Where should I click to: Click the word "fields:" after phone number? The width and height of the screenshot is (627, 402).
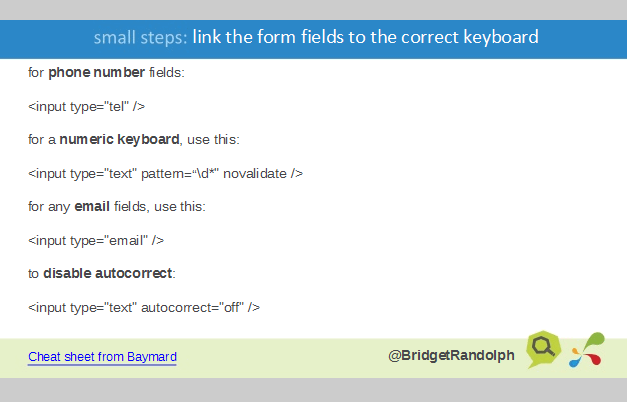[x=167, y=74]
